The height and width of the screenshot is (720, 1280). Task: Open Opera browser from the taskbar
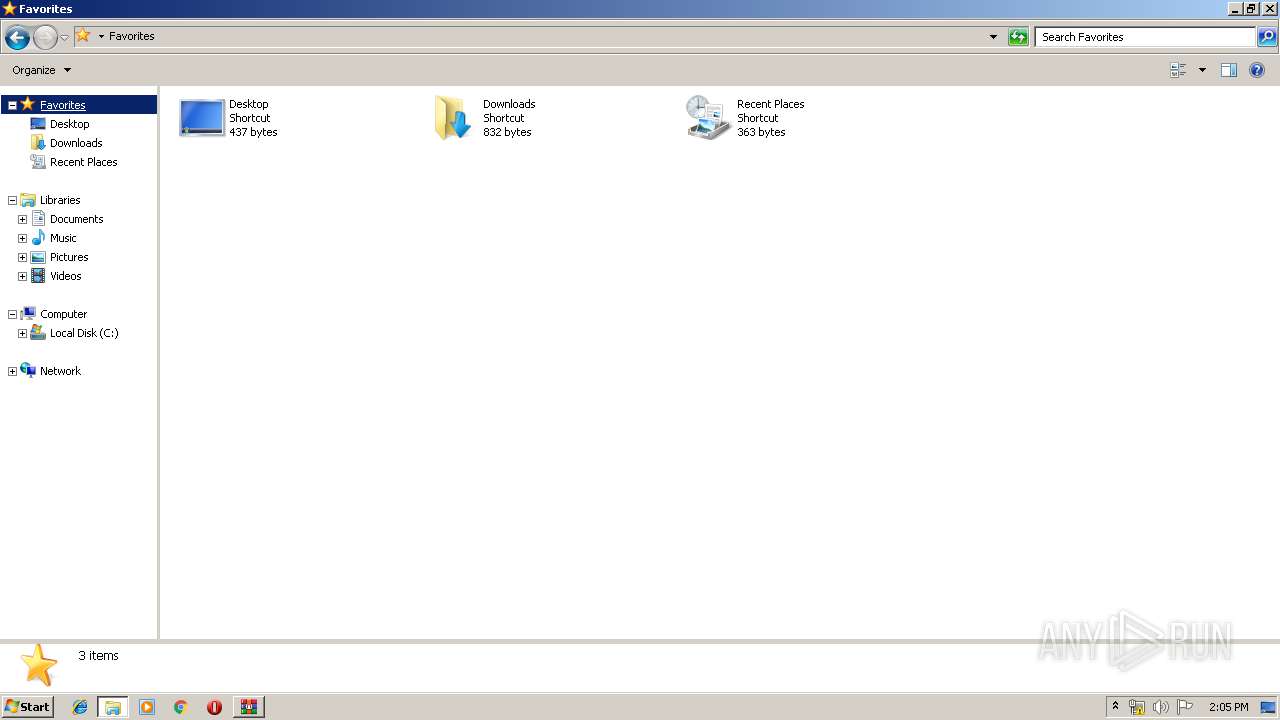tap(214, 707)
